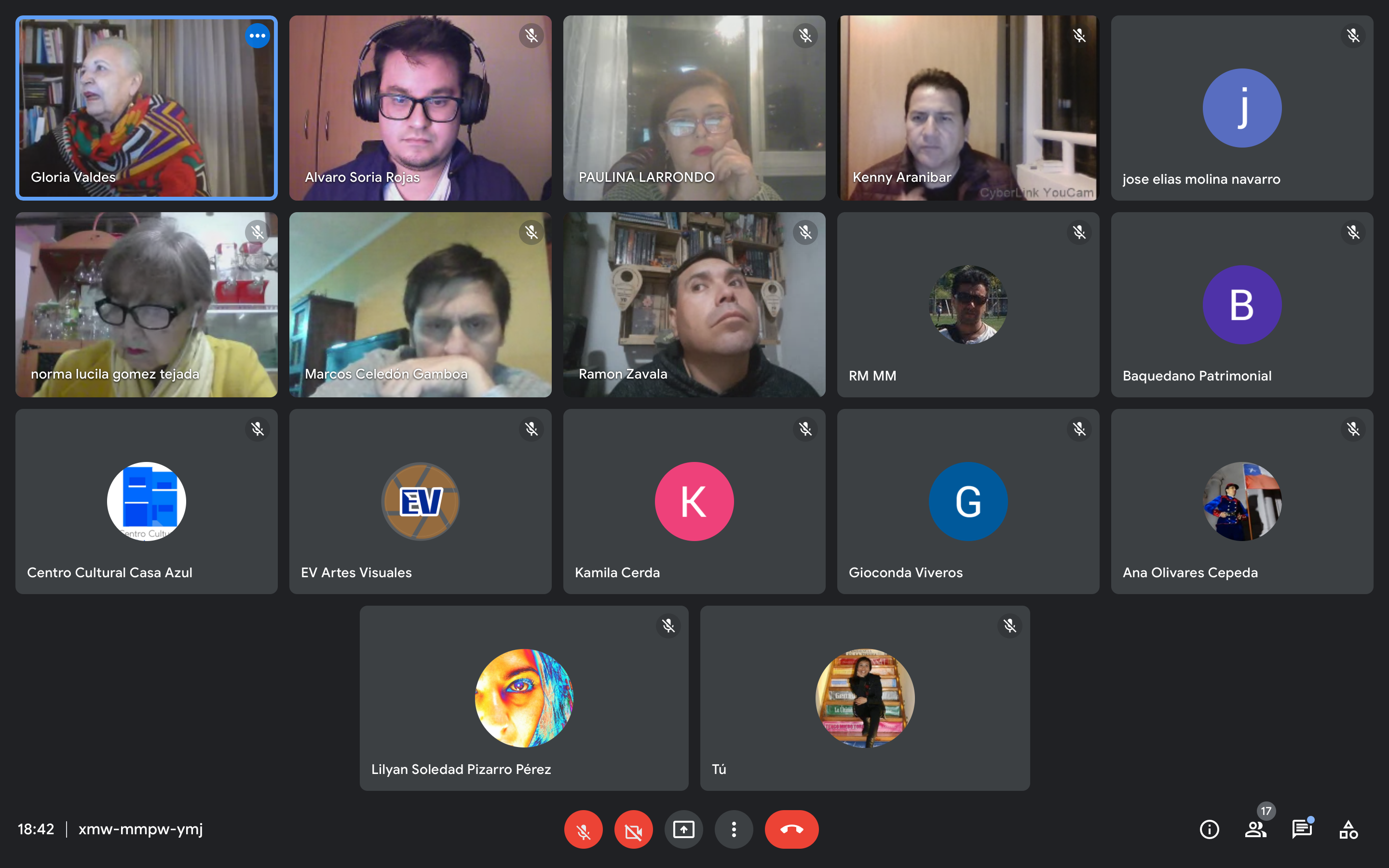Click the present screen icon

(x=683, y=829)
